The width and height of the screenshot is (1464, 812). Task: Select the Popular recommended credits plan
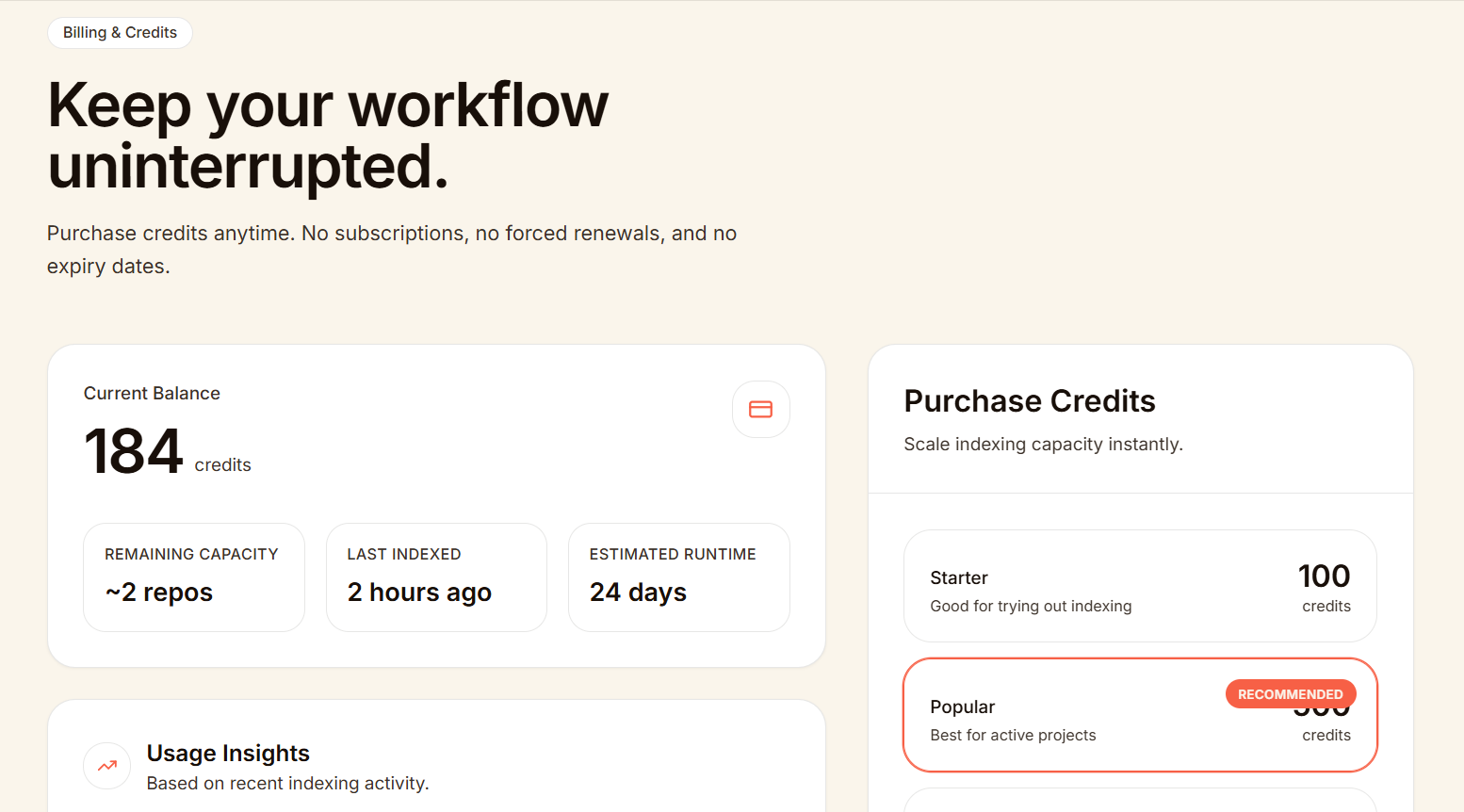tap(1140, 715)
